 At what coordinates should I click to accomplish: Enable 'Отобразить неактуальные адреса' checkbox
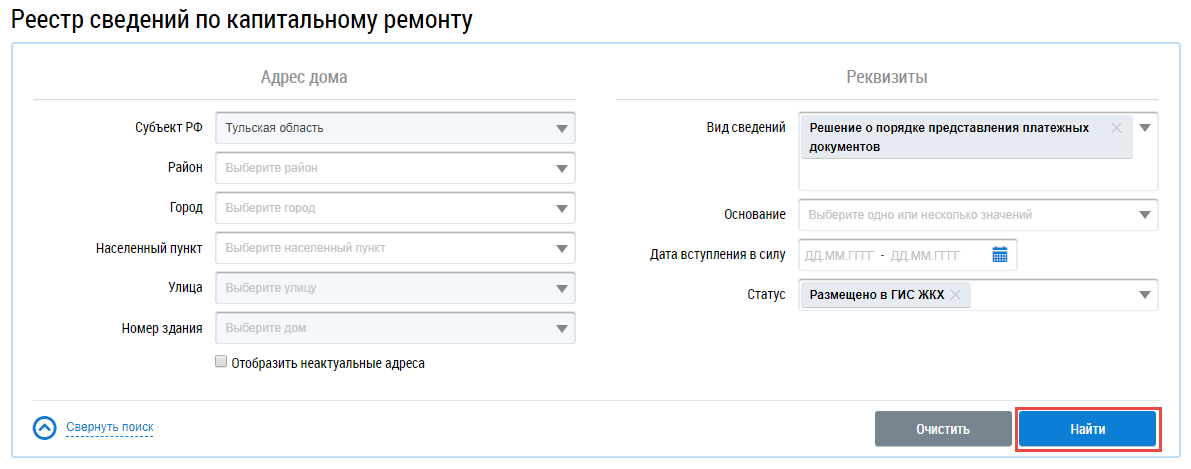221,363
